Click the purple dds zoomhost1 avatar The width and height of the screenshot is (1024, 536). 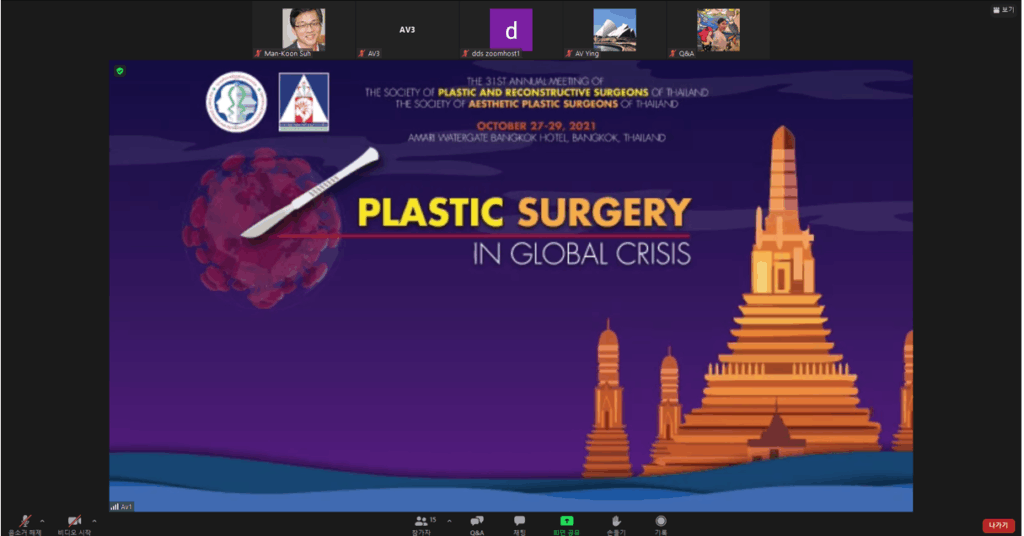(511, 29)
